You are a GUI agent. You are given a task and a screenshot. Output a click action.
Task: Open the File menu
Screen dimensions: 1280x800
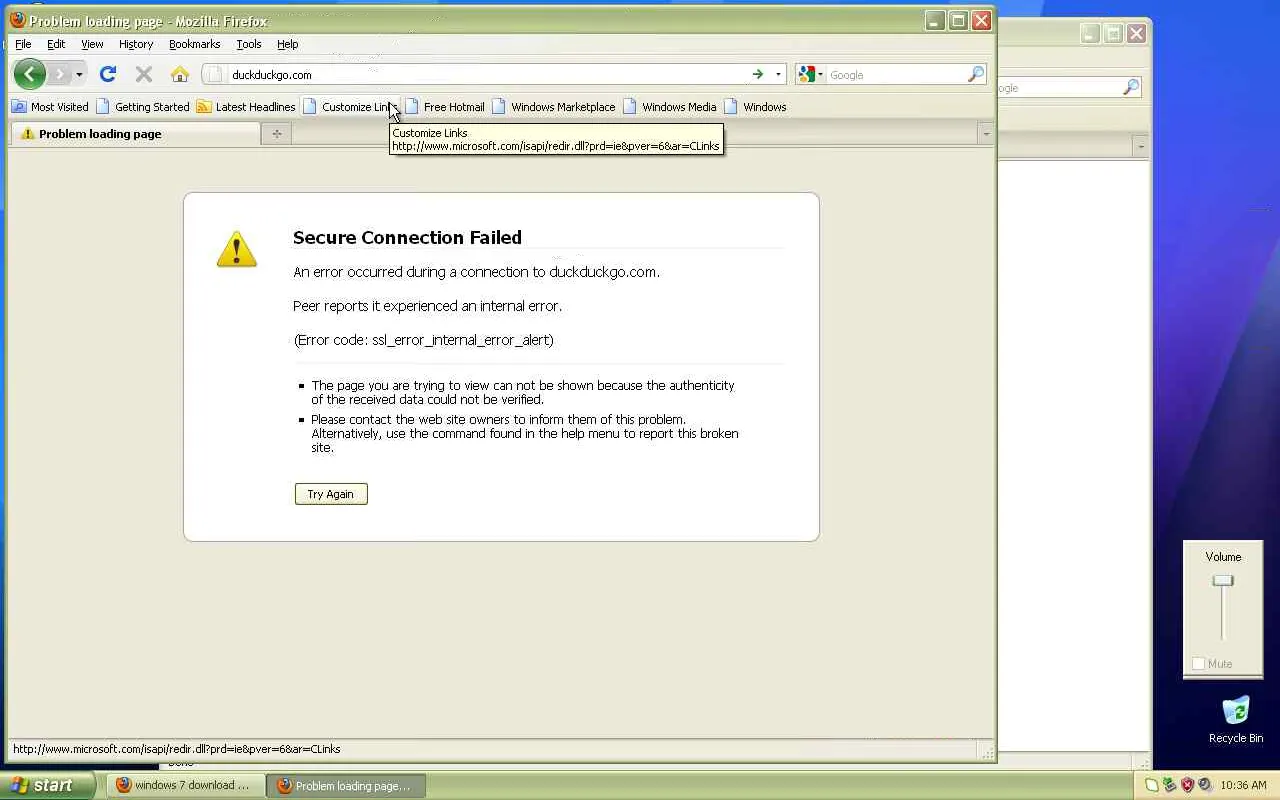23,44
